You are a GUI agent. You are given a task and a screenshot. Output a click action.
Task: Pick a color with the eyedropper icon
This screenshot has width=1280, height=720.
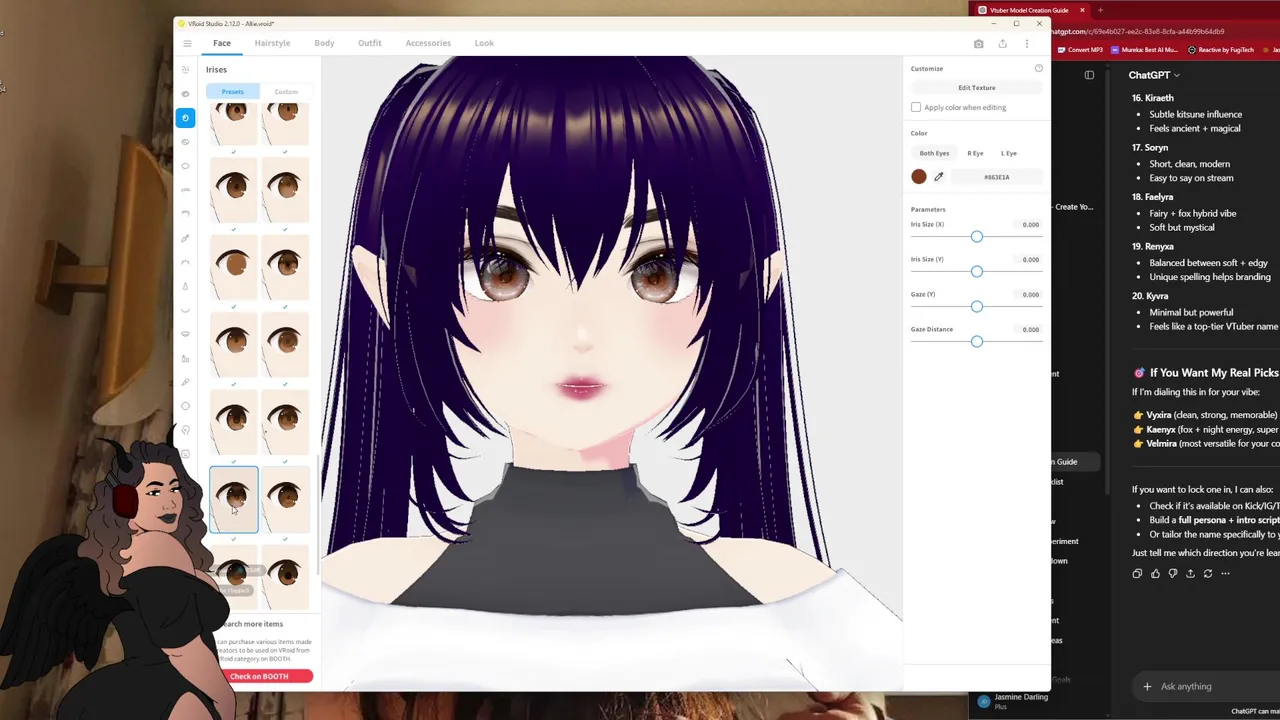938,177
